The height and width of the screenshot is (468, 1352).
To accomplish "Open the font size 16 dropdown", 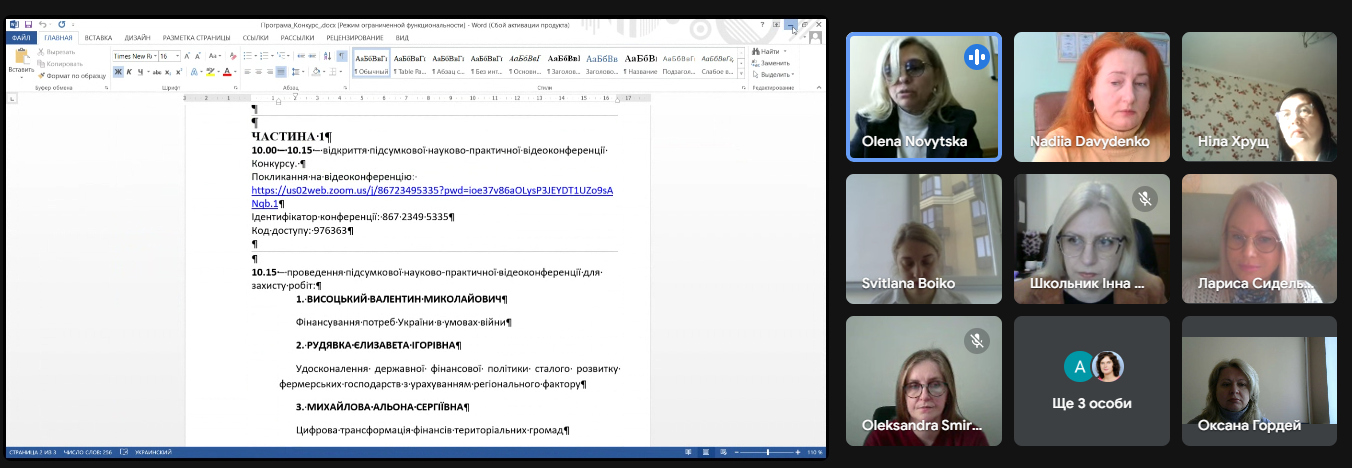I will 177,56.
